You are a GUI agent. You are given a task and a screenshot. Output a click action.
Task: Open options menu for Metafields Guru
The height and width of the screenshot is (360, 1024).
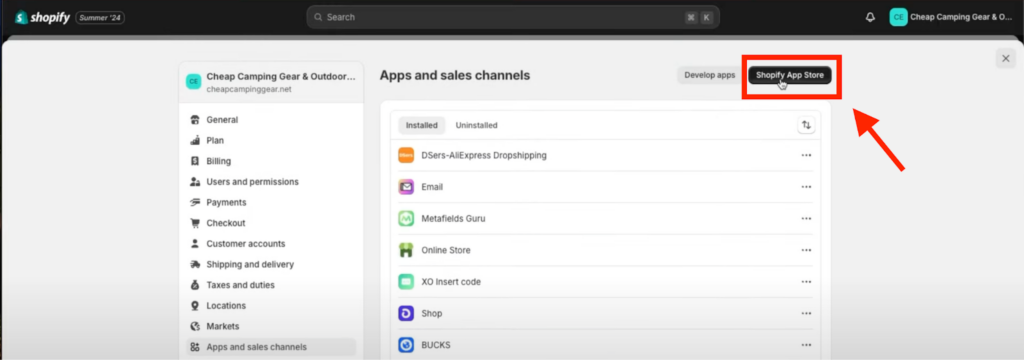pyautogui.click(x=806, y=218)
